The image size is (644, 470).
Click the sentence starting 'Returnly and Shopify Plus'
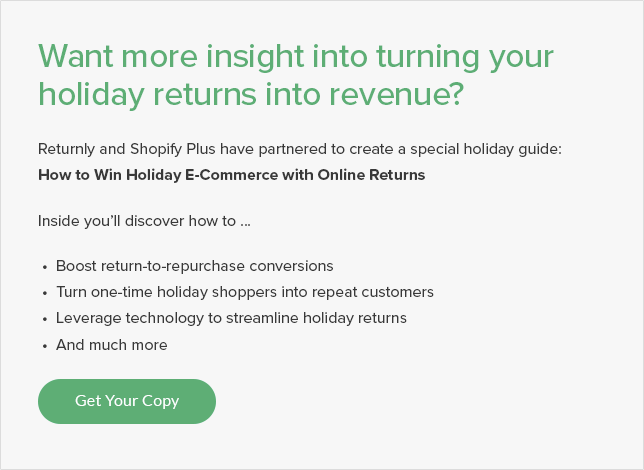300,149
